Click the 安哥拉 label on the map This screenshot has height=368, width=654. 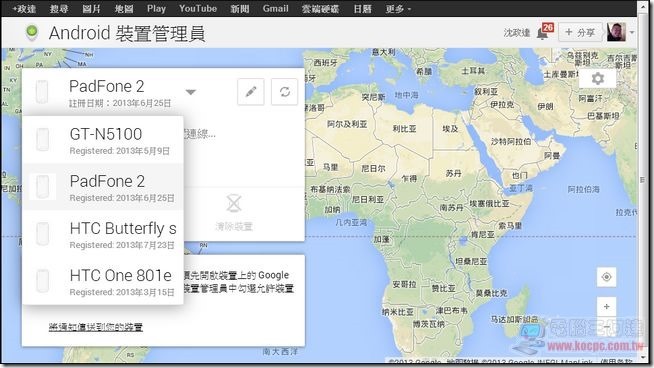point(404,284)
